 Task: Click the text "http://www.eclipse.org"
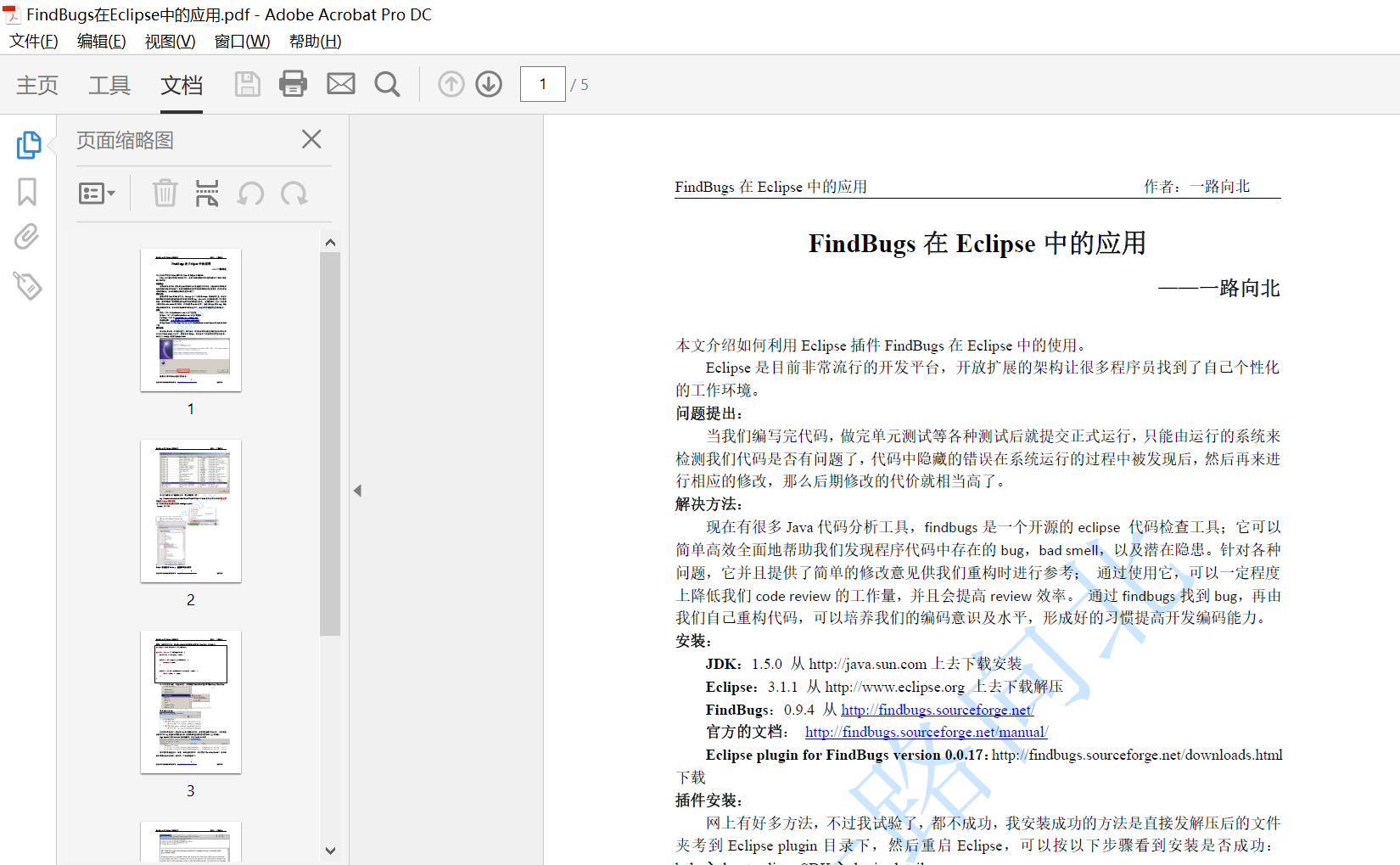(895, 687)
